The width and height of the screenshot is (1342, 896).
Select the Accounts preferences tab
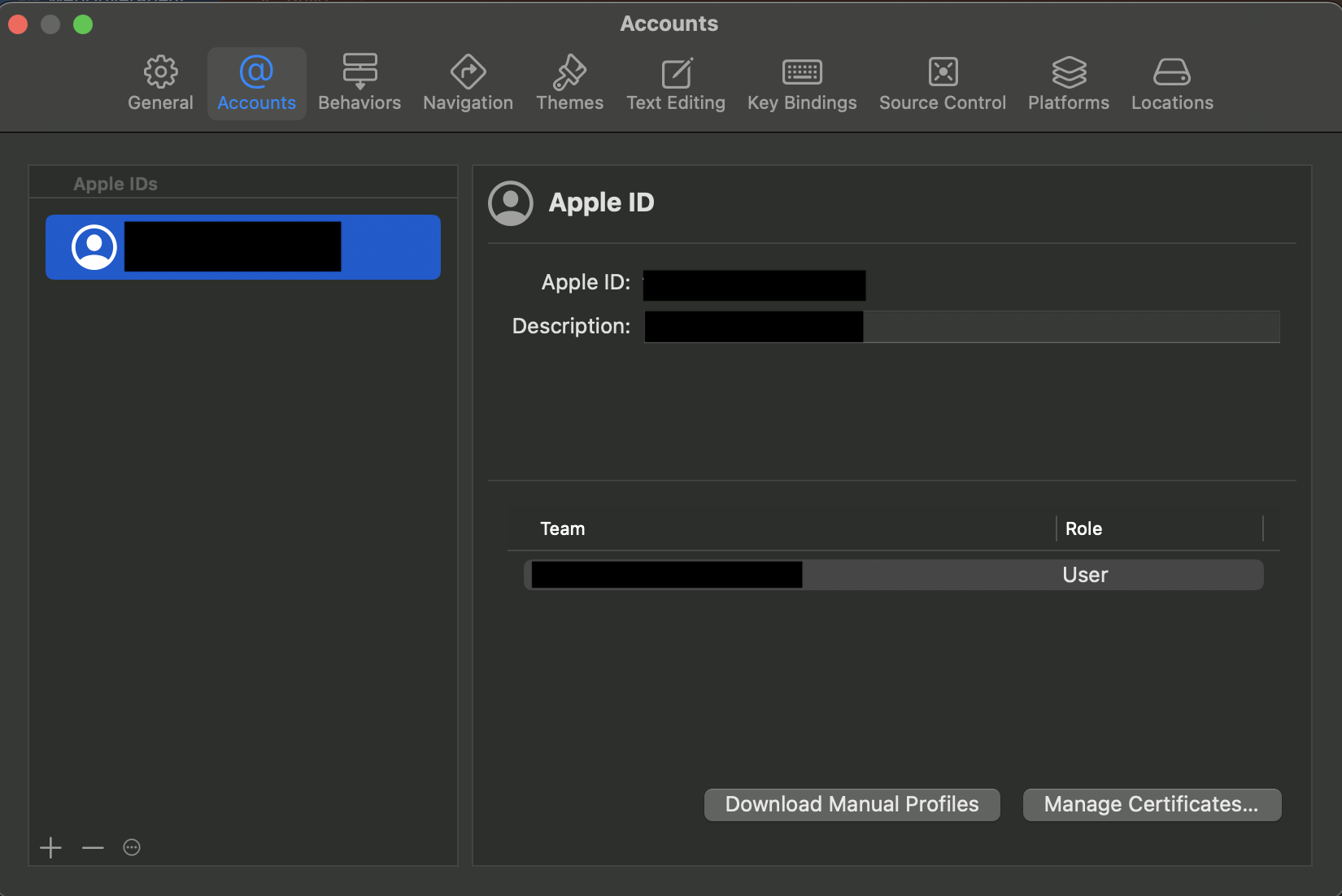(256, 84)
